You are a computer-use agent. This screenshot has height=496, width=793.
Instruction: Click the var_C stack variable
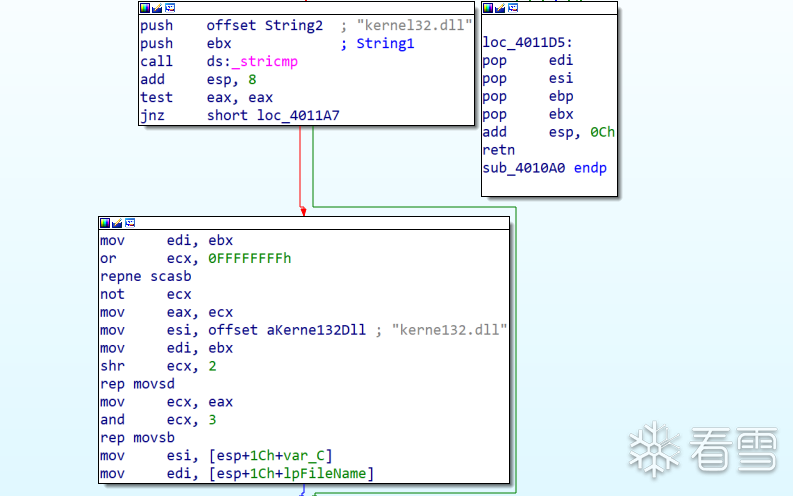pos(304,456)
